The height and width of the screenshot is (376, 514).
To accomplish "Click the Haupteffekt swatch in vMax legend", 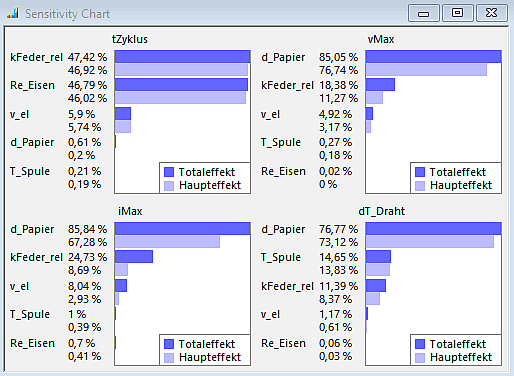I will [x=420, y=186].
